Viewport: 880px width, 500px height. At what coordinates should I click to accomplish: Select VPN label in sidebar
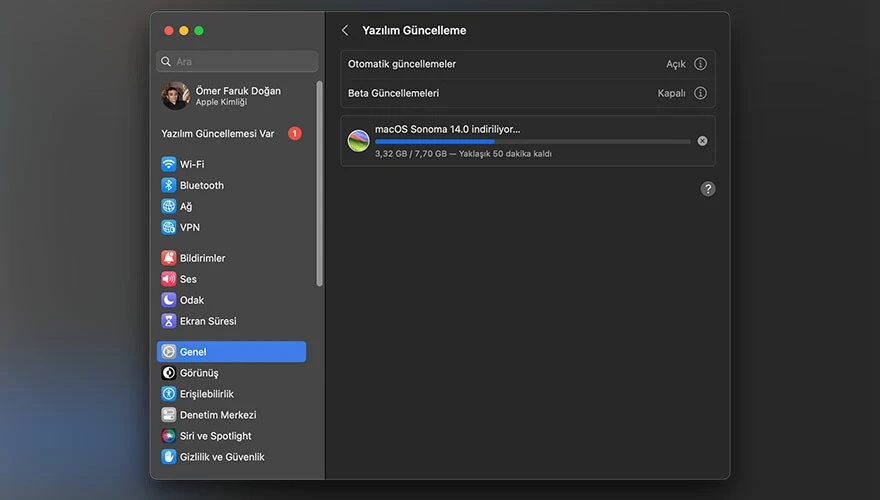click(x=190, y=227)
